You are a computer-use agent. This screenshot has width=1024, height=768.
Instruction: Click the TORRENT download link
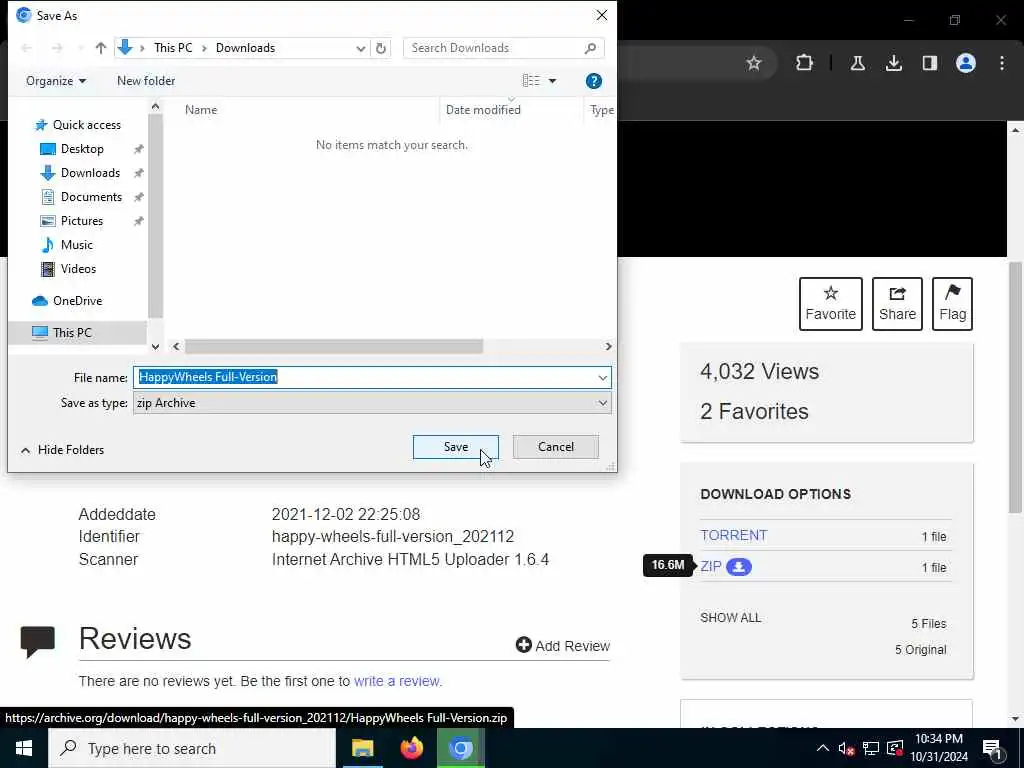pyautogui.click(x=734, y=535)
